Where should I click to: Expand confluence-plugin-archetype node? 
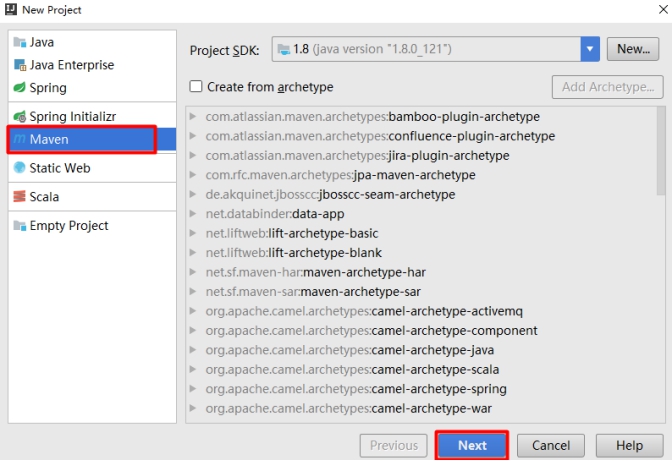click(193, 136)
